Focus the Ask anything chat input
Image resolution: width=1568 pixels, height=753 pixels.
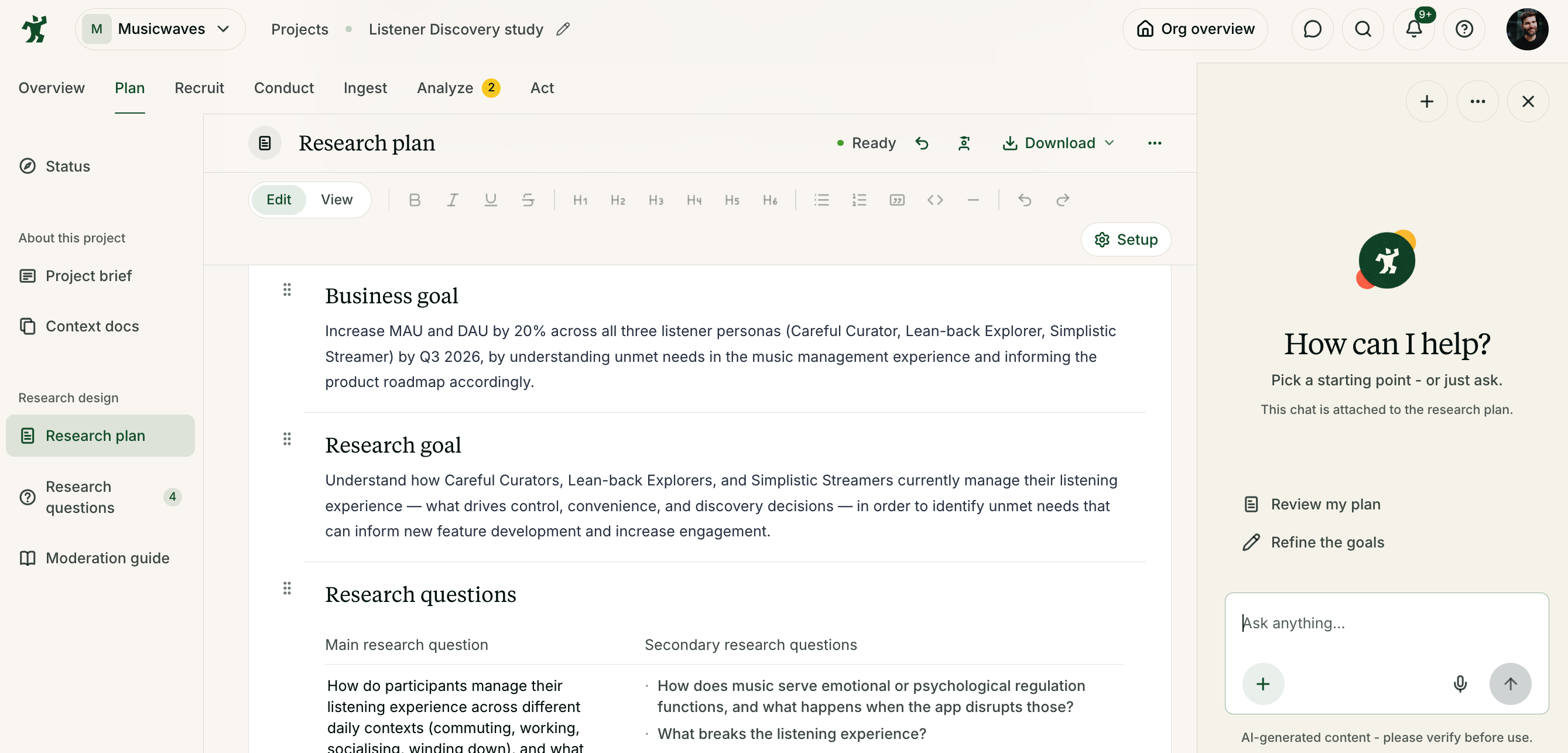tap(1386, 624)
